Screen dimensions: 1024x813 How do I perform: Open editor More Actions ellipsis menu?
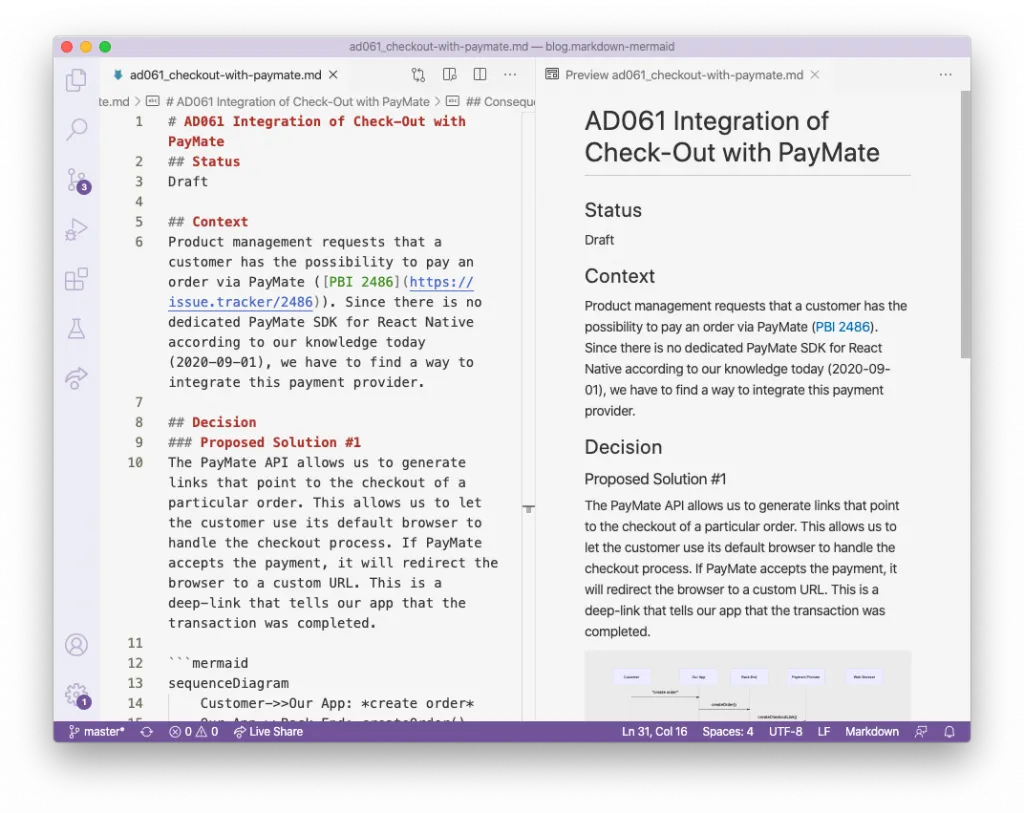pos(510,74)
